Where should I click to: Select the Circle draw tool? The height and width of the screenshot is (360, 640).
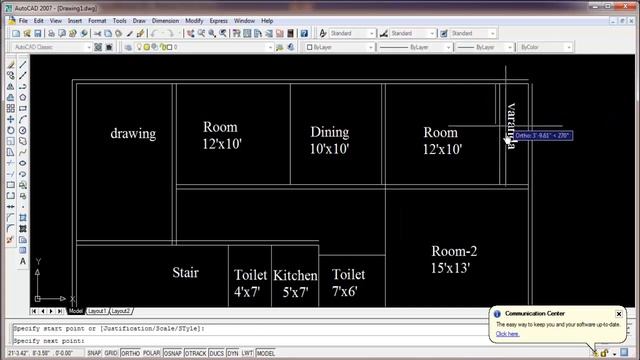pos(23,131)
